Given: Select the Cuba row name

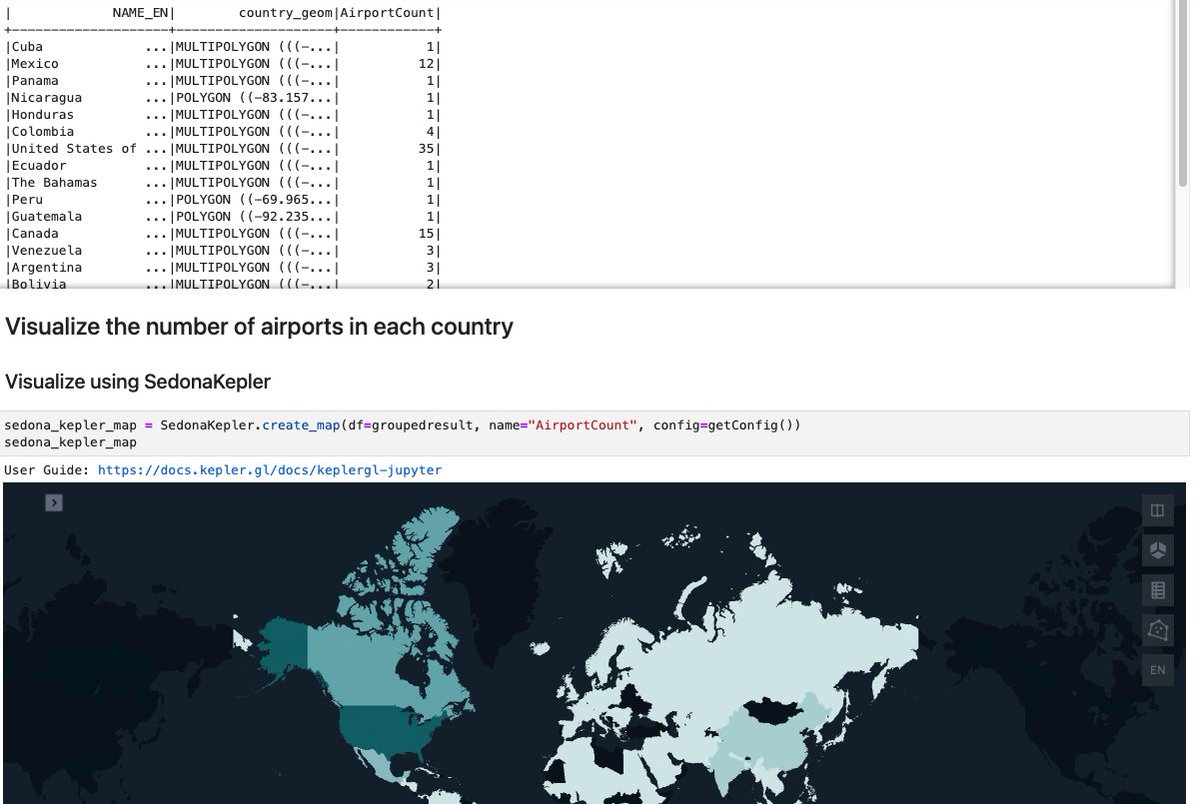Looking at the screenshot, I should pos(27,47).
